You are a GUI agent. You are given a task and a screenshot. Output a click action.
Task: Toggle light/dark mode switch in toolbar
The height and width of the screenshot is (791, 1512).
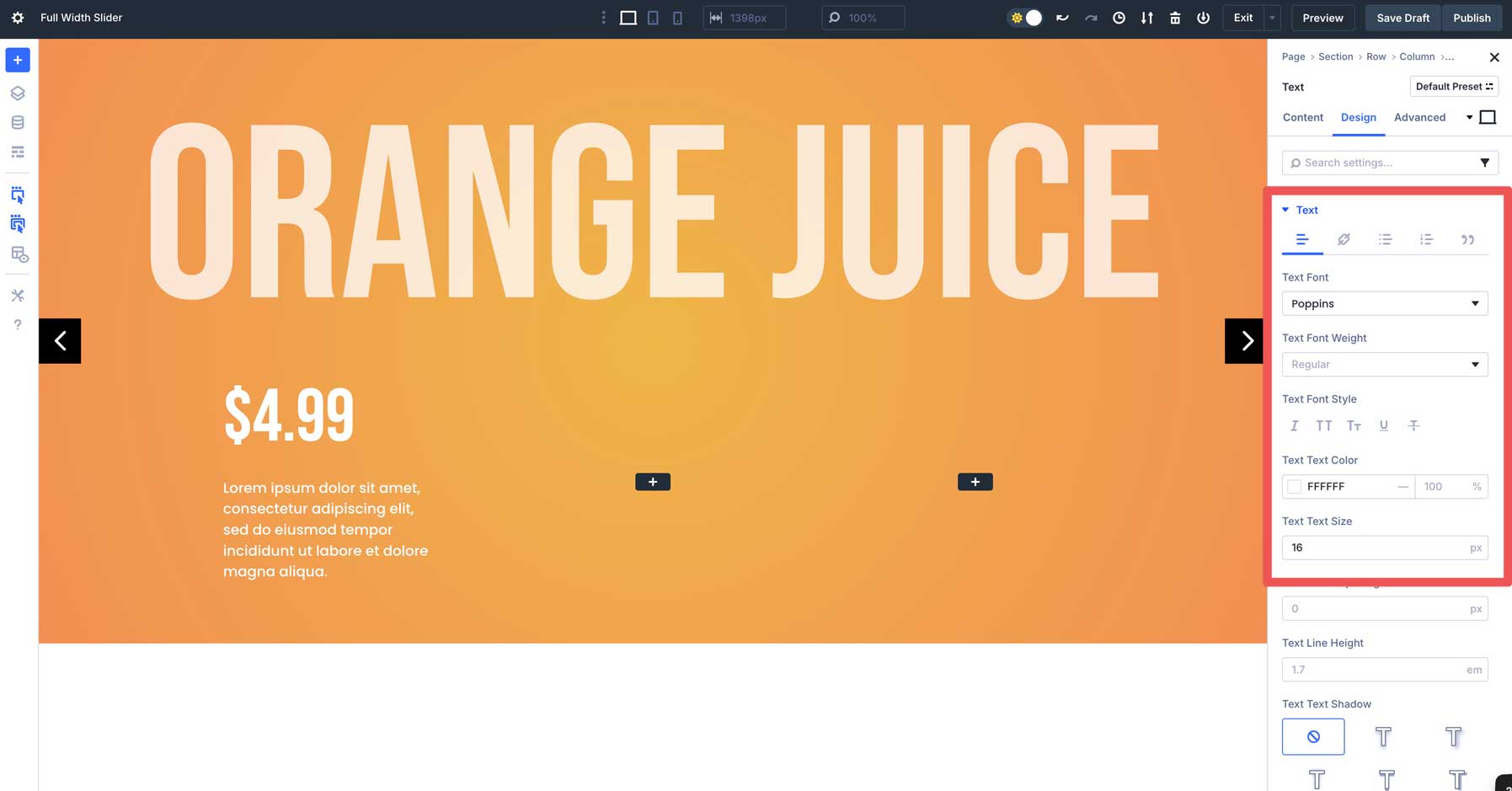(1024, 16)
